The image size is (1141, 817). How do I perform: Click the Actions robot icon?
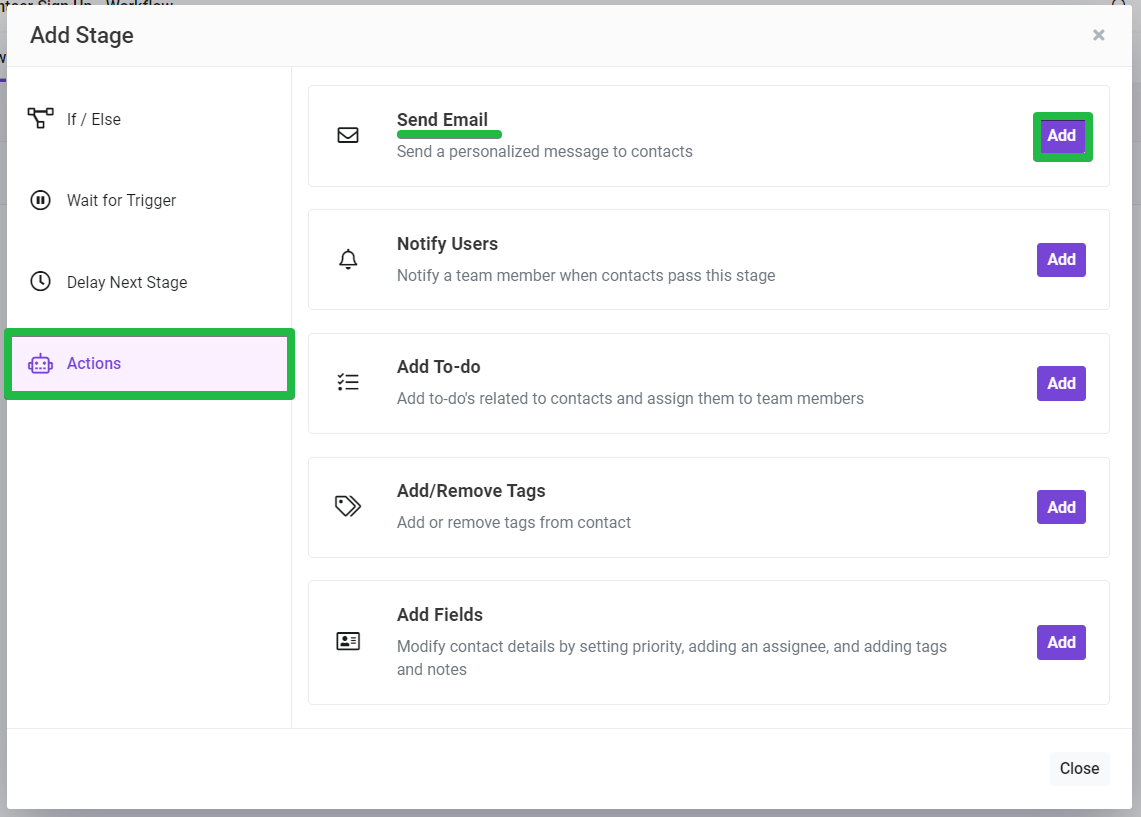40,364
